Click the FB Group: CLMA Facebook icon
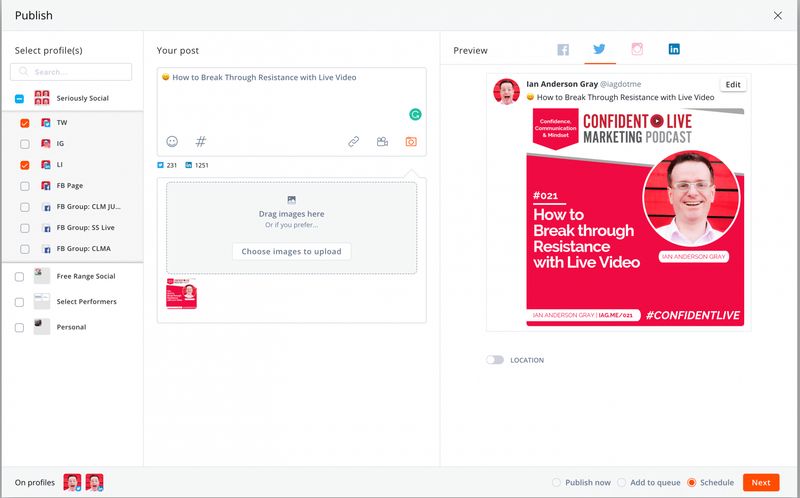 (46, 249)
